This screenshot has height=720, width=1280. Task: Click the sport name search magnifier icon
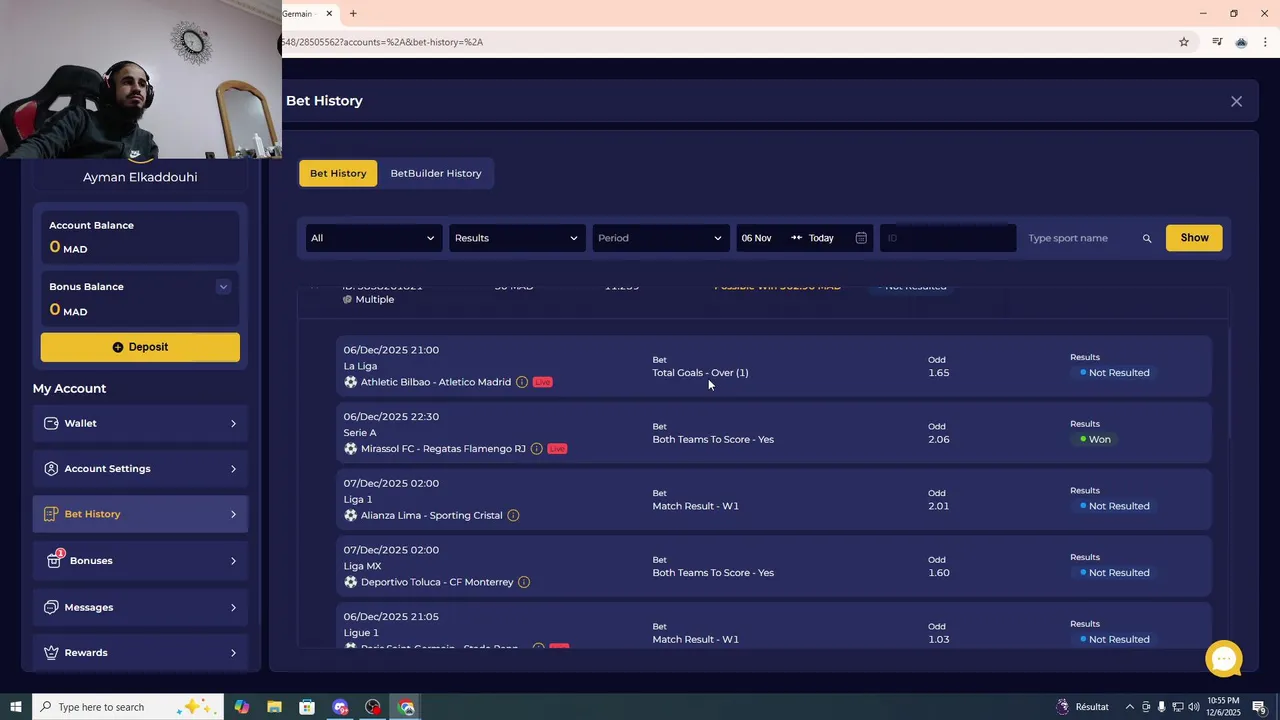click(1147, 238)
